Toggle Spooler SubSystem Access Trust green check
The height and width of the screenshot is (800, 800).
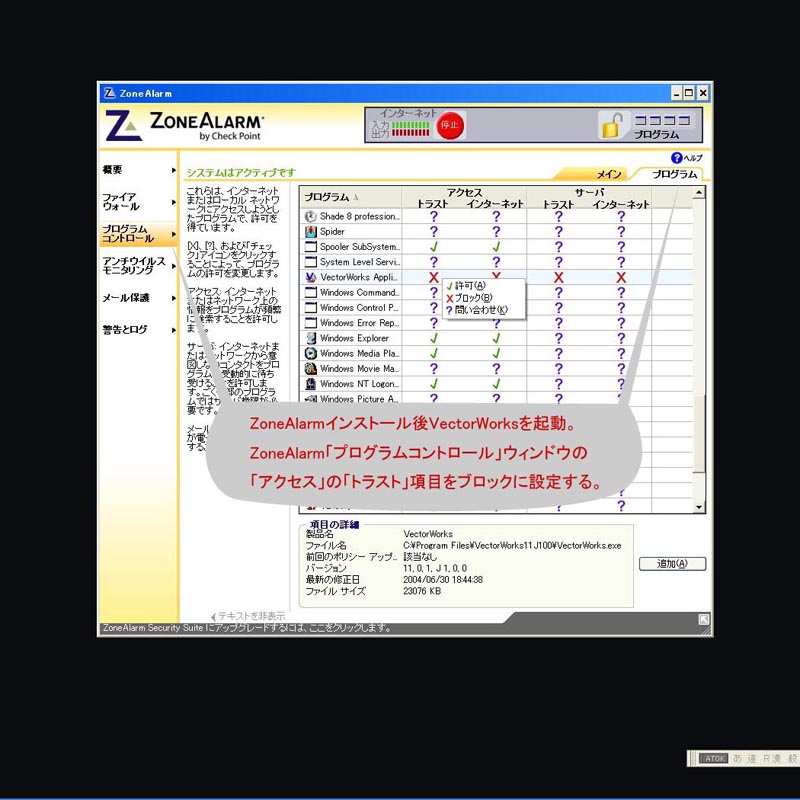pos(434,247)
